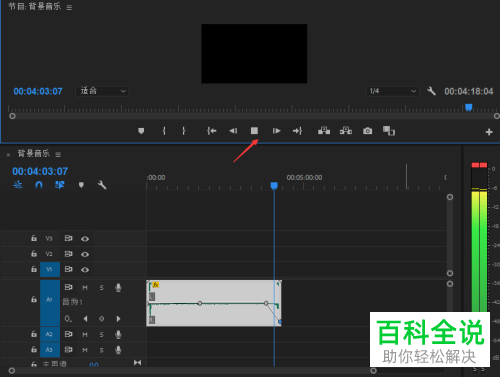The width and height of the screenshot is (500, 377).
Task: Toggle sync lock for V1
Action: [68, 269]
